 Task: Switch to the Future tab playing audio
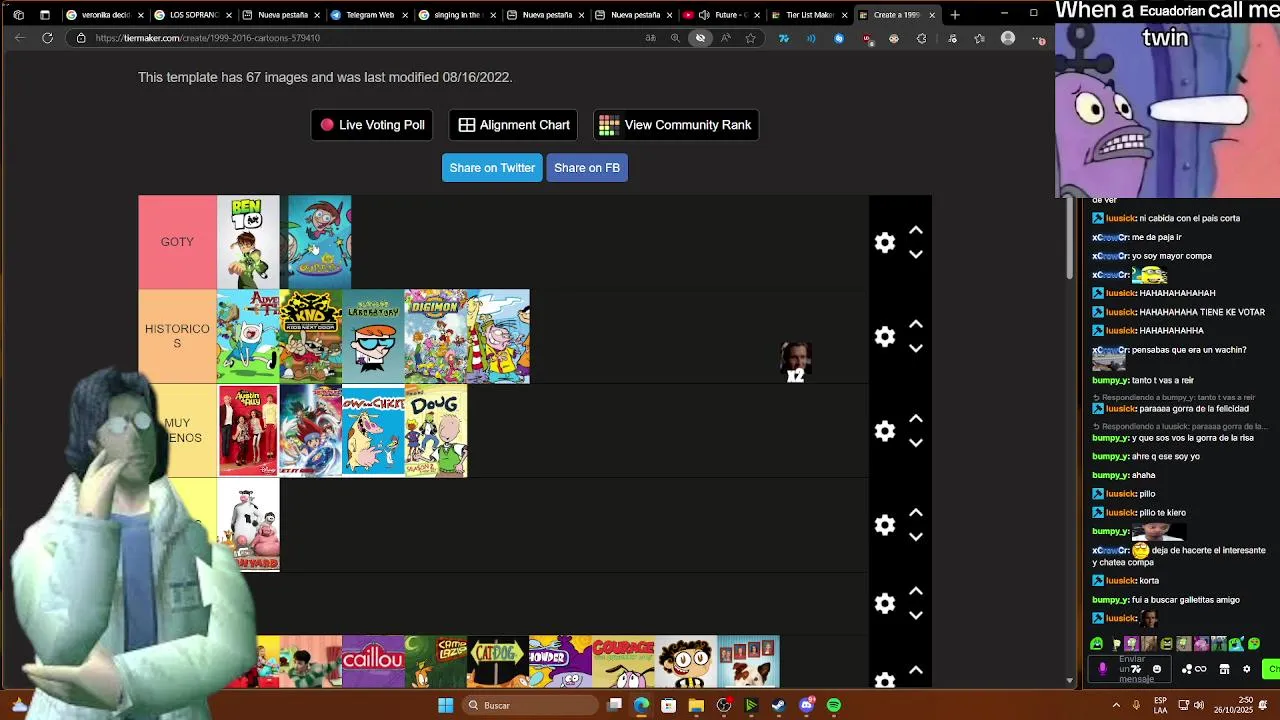[722, 15]
